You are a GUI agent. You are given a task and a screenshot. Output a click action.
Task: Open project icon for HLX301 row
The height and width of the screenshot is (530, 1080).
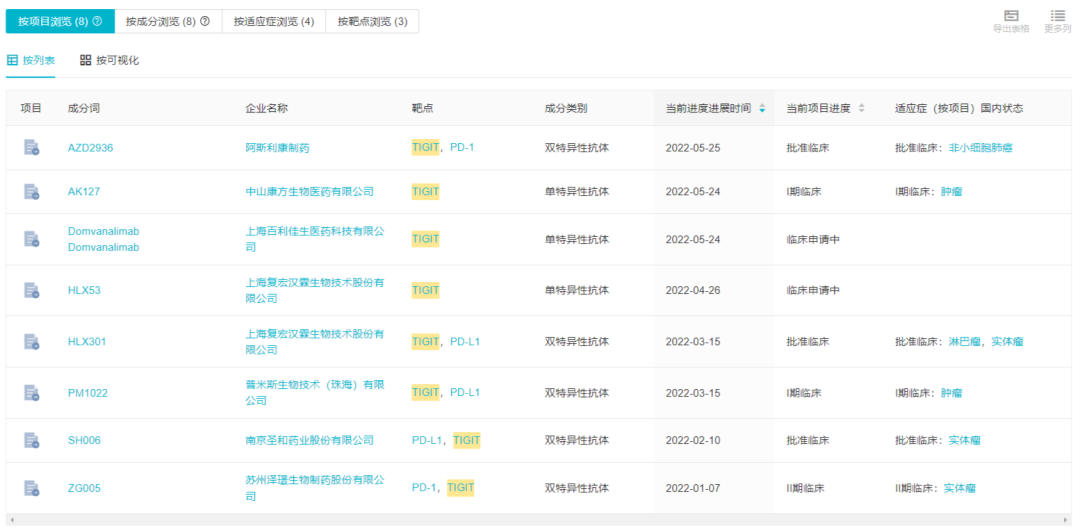[x=32, y=341]
